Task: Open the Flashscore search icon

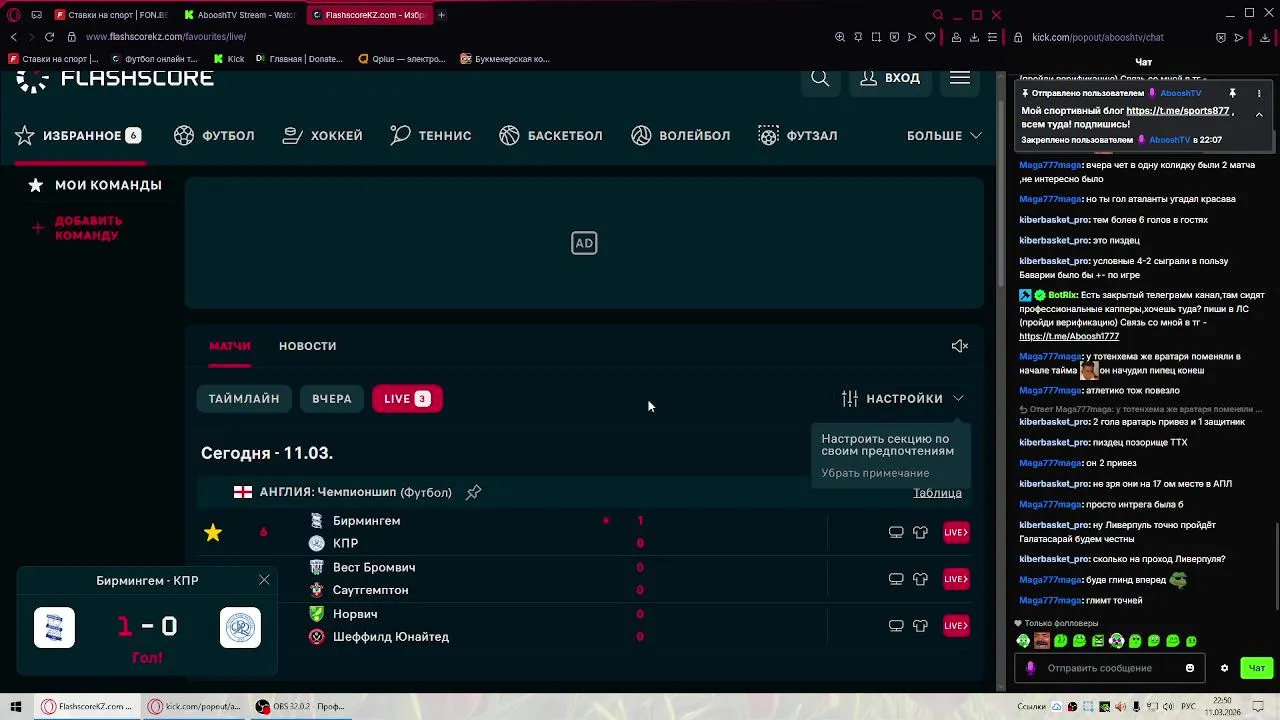Action: [x=820, y=78]
